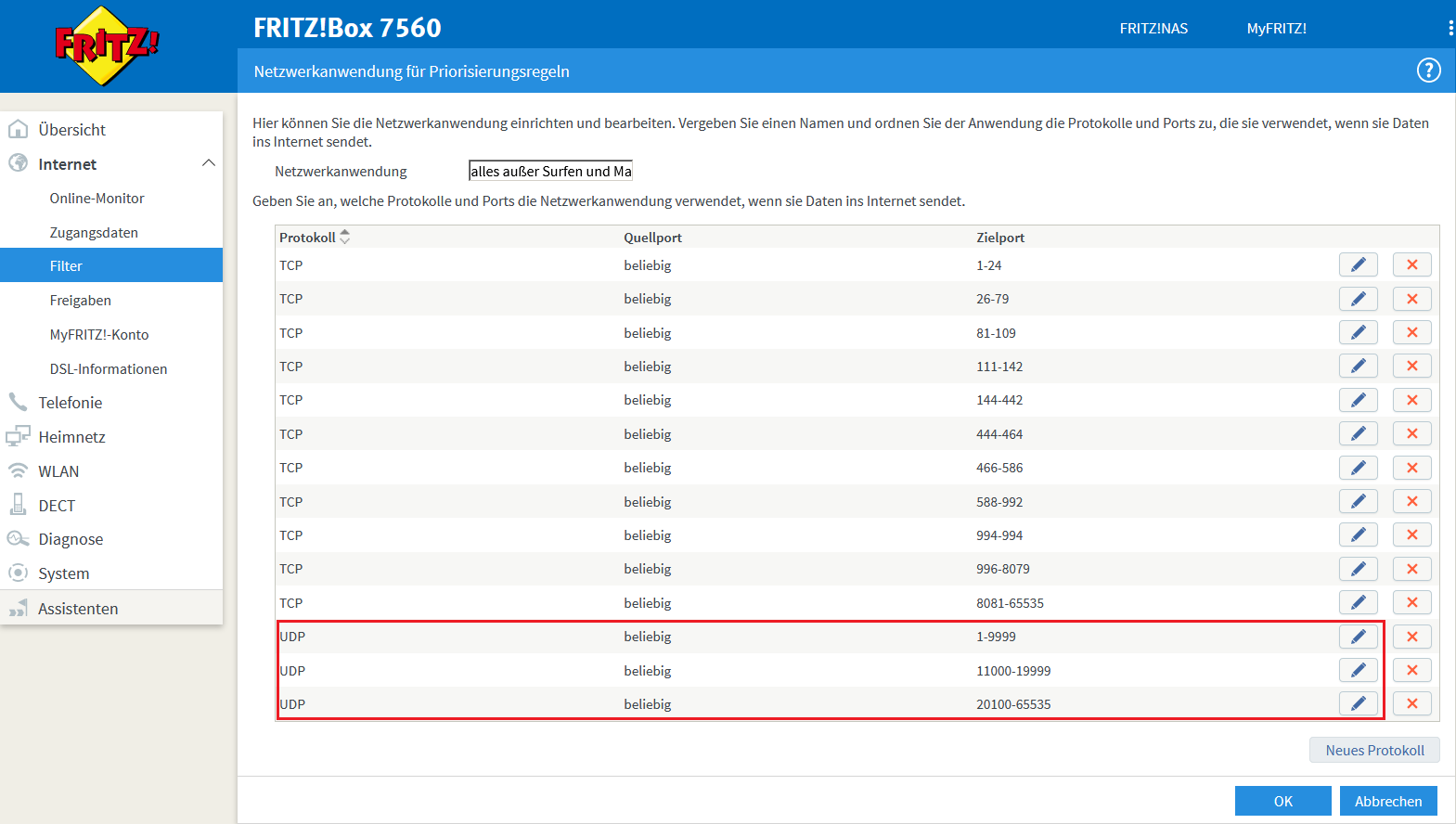Select the 8081-65535 Zielport cell
The height and width of the screenshot is (824, 1456).
pyautogui.click(x=1010, y=603)
